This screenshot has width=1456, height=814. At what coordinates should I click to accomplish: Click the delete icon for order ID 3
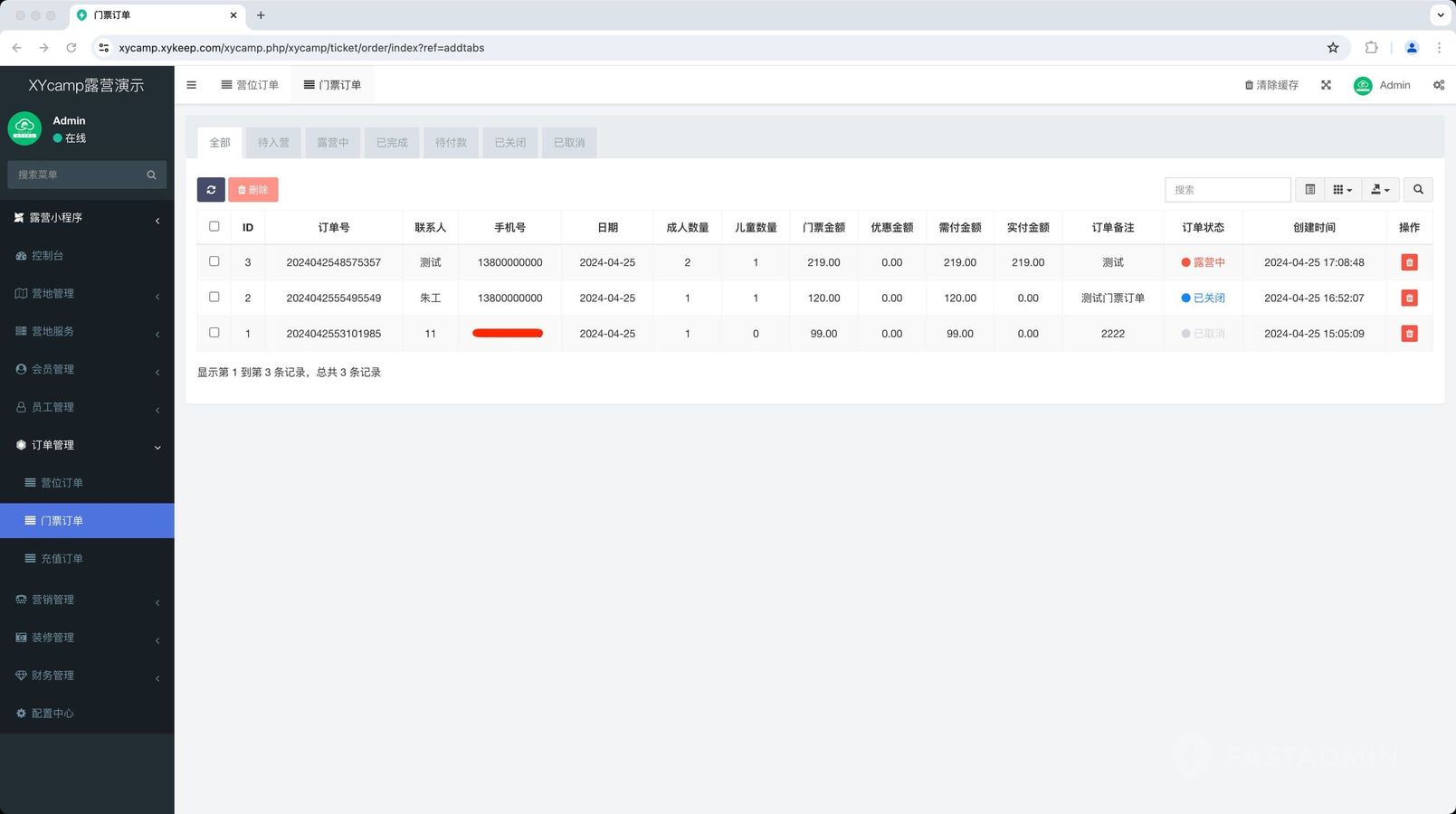click(x=1409, y=262)
